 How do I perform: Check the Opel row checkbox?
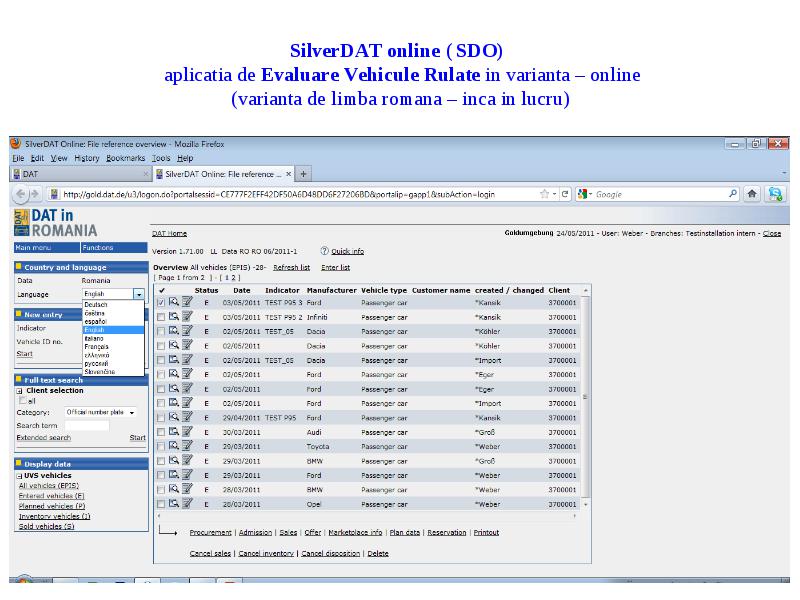[x=161, y=504]
